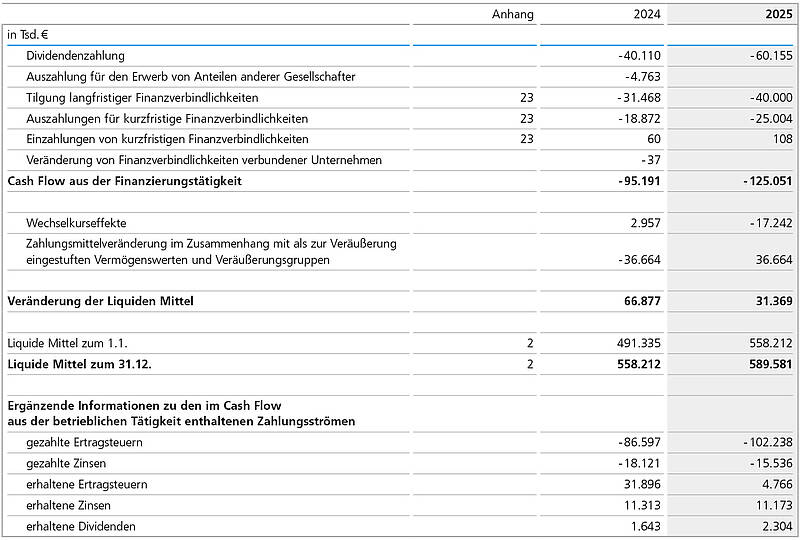
Task: Click Veränderung der Liquiden Mittel row label
Action: pyautogui.click(x=100, y=301)
